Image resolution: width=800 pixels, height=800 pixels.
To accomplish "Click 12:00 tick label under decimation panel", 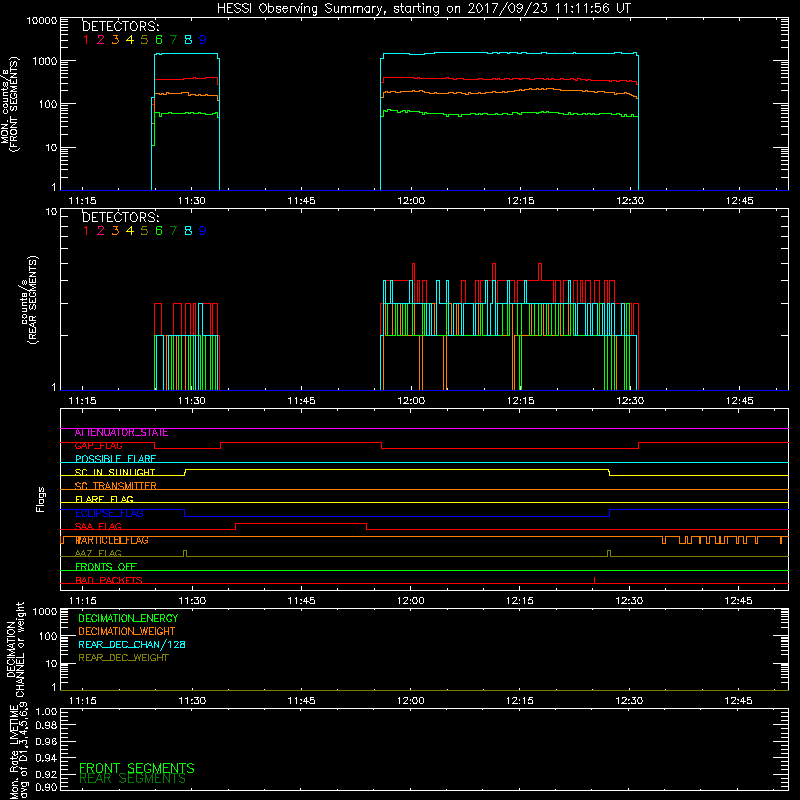I will click(411, 701).
